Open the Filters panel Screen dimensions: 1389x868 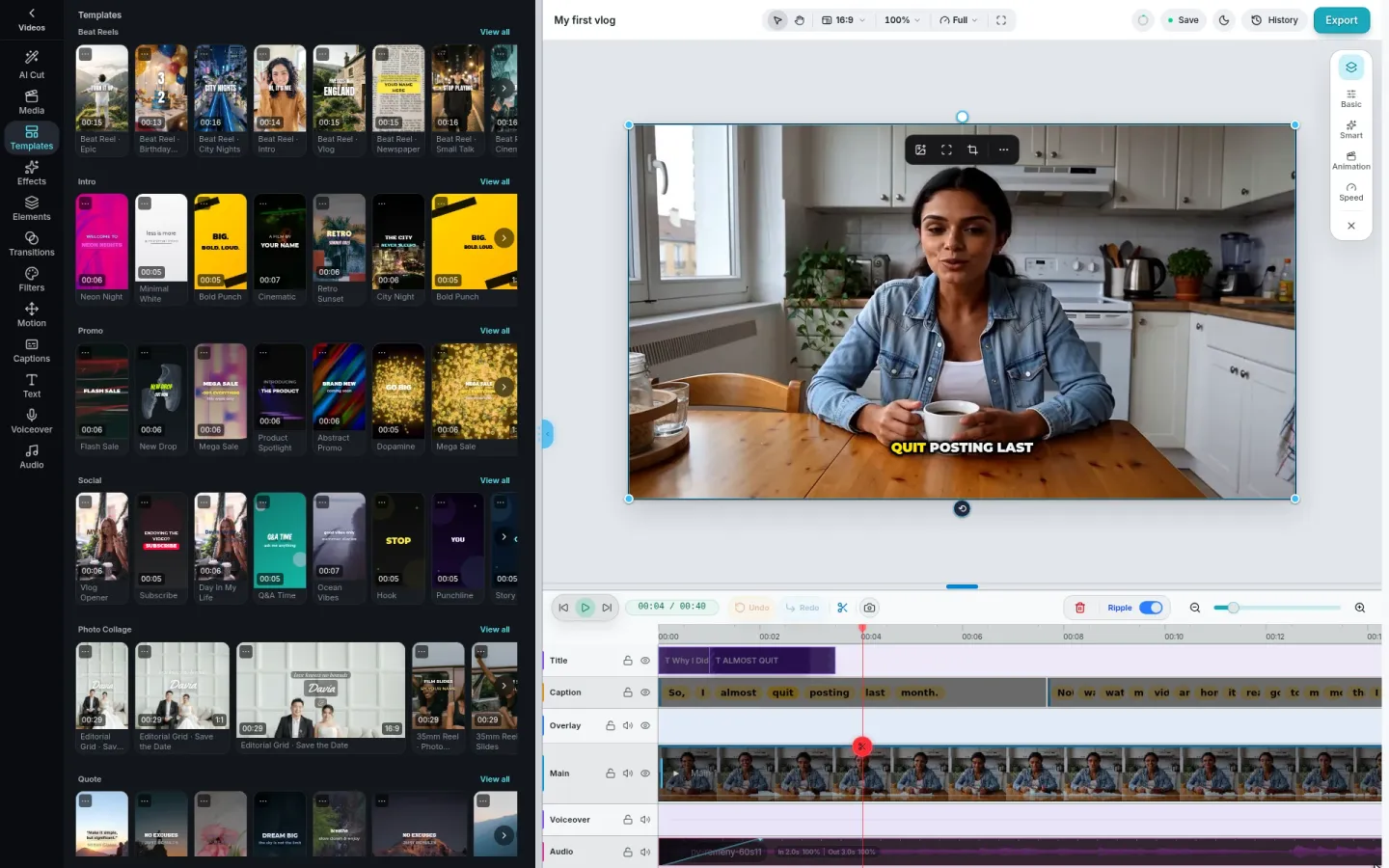coord(32,279)
